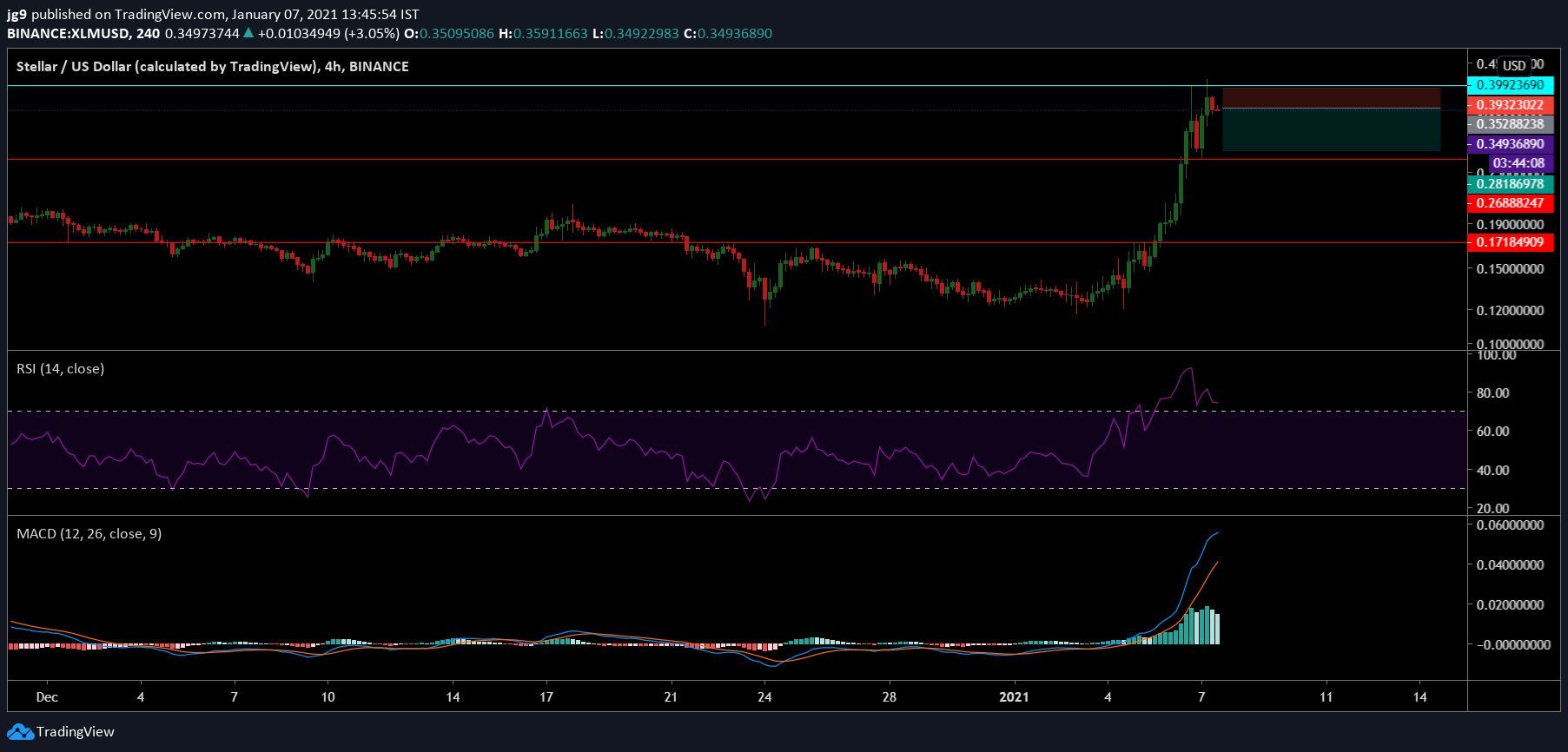Click the green profit zone of short position
1568x752 pixels.
pos(1331,130)
